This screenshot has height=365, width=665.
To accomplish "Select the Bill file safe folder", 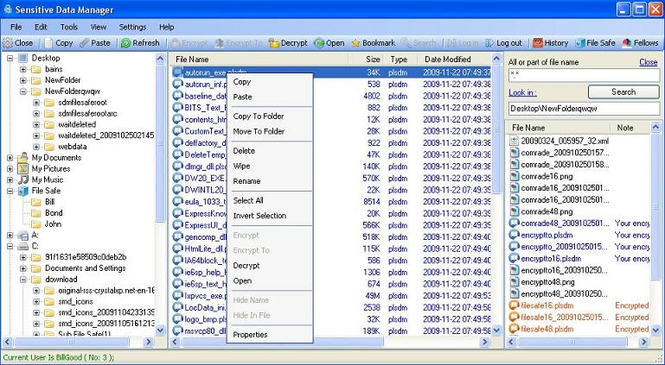I will point(50,202).
